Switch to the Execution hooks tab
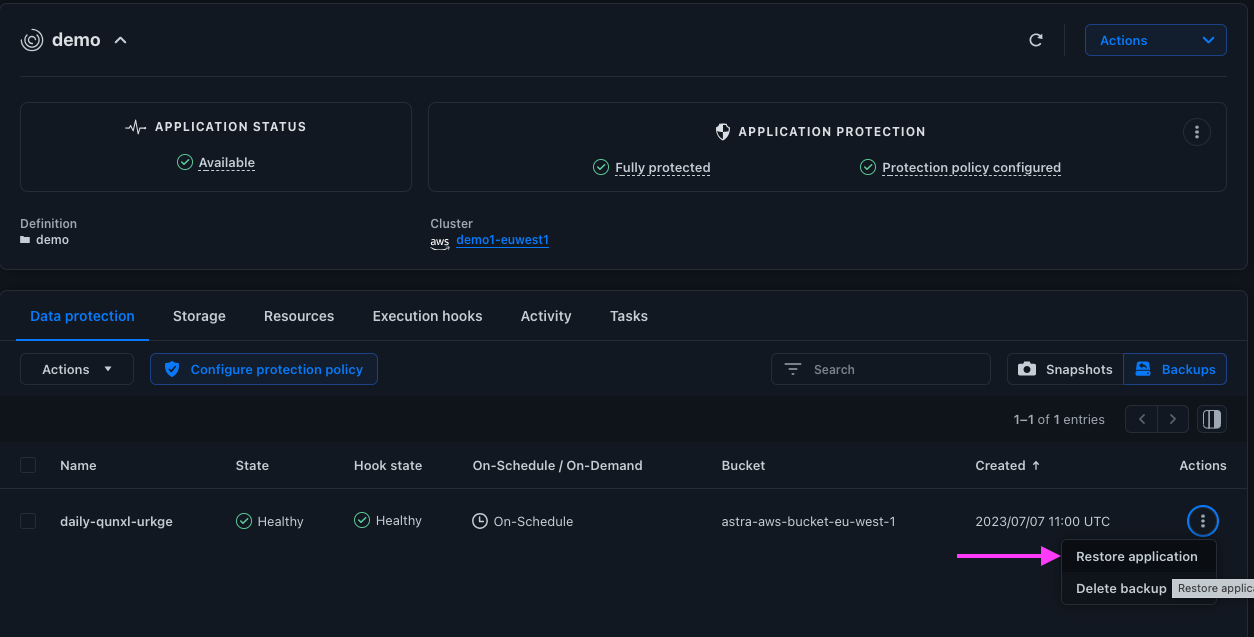The height and width of the screenshot is (637, 1254). click(427, 316)
